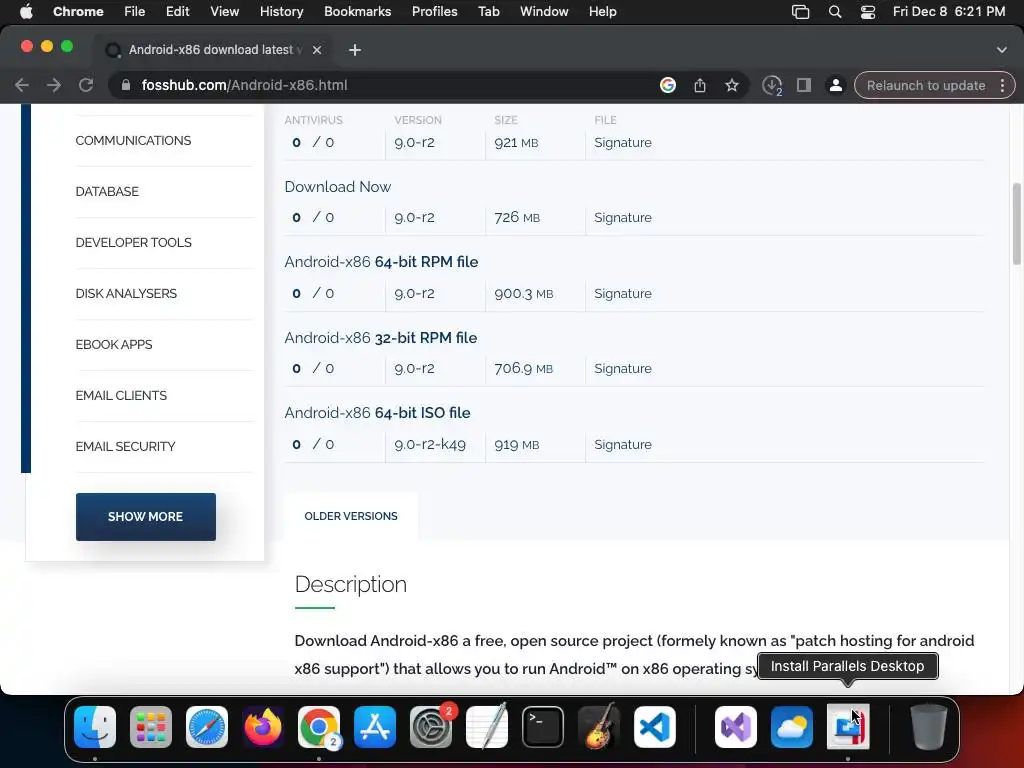Open DISK ANALYSERS category

[126, 293]
